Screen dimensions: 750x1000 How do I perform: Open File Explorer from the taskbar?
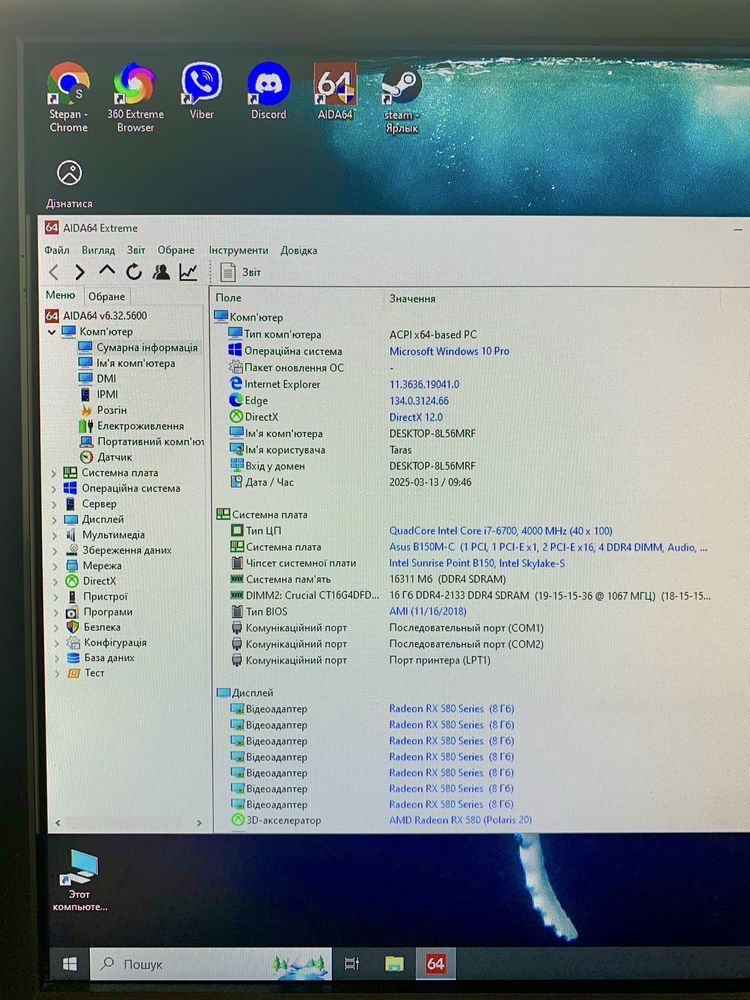(394, 963)
